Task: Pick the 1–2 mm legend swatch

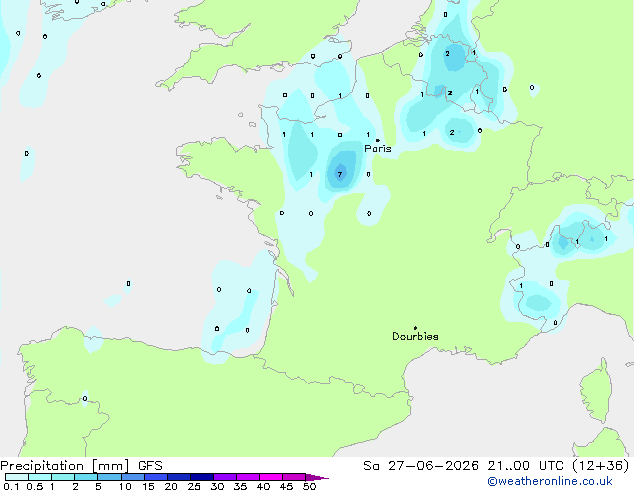Action: pyautogui.click(x=63, y=477)
